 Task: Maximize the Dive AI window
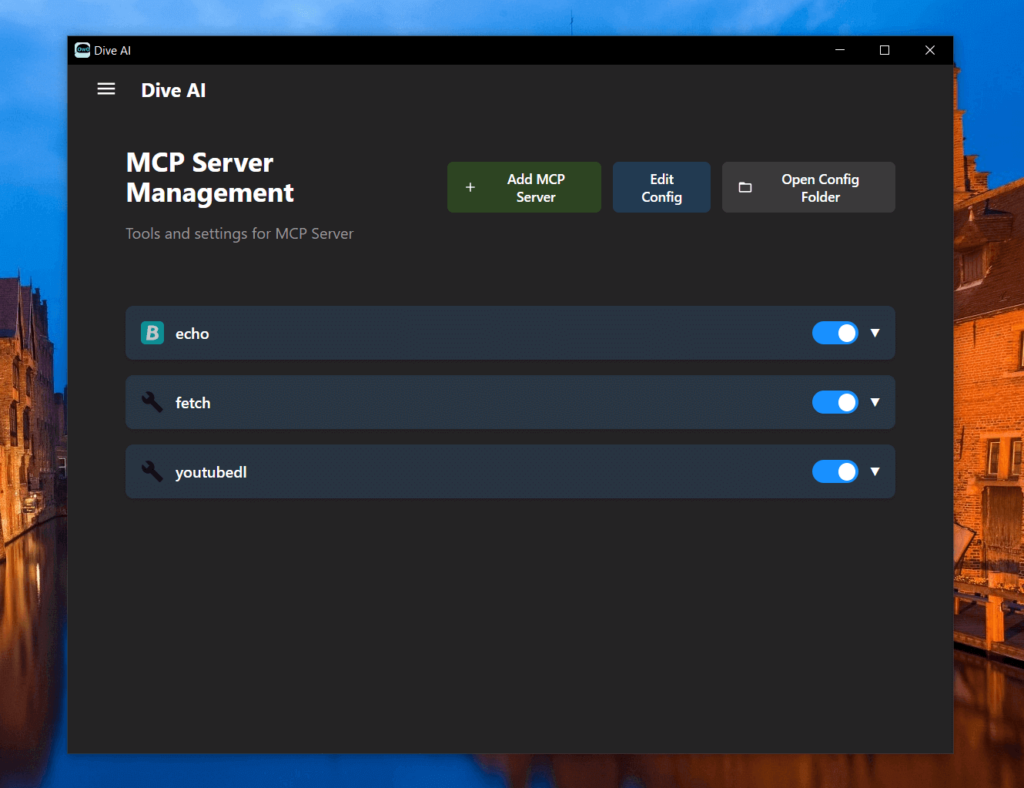pyautogui.click(x=884, y=50)
